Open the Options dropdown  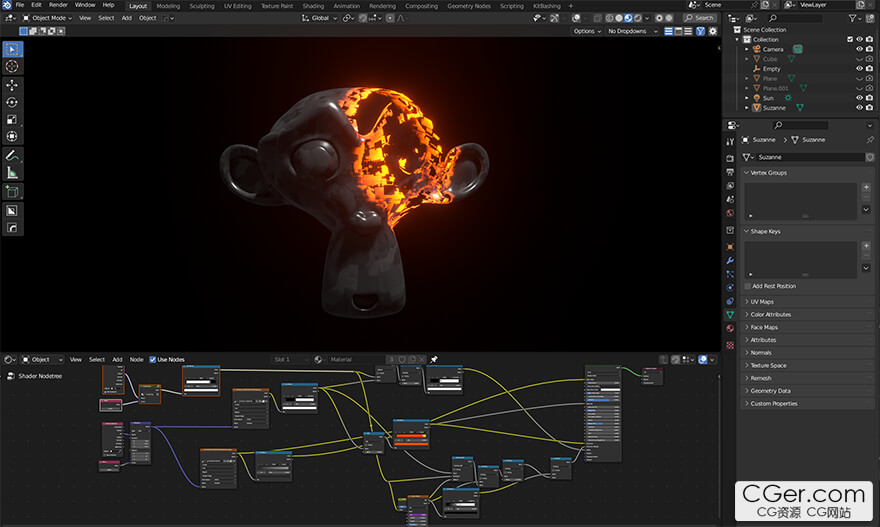[x=587, y=31]
